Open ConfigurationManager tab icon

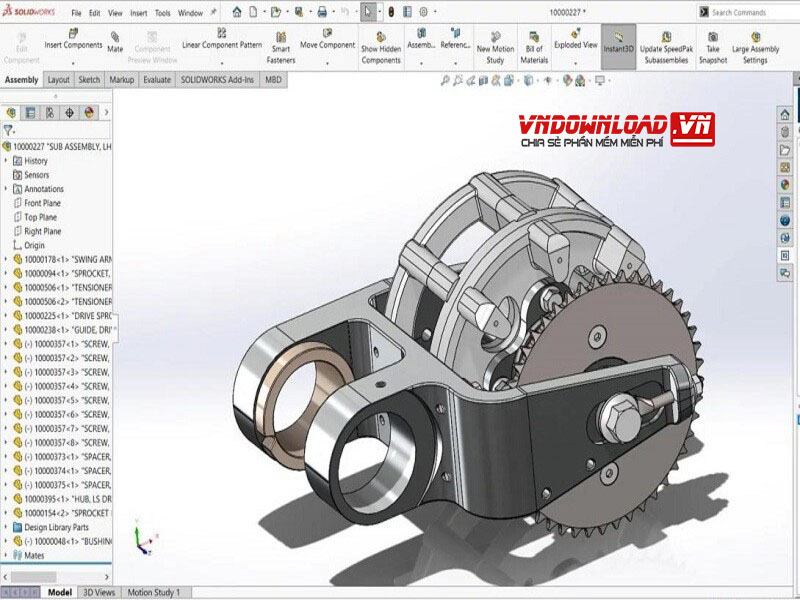(50, 112)
